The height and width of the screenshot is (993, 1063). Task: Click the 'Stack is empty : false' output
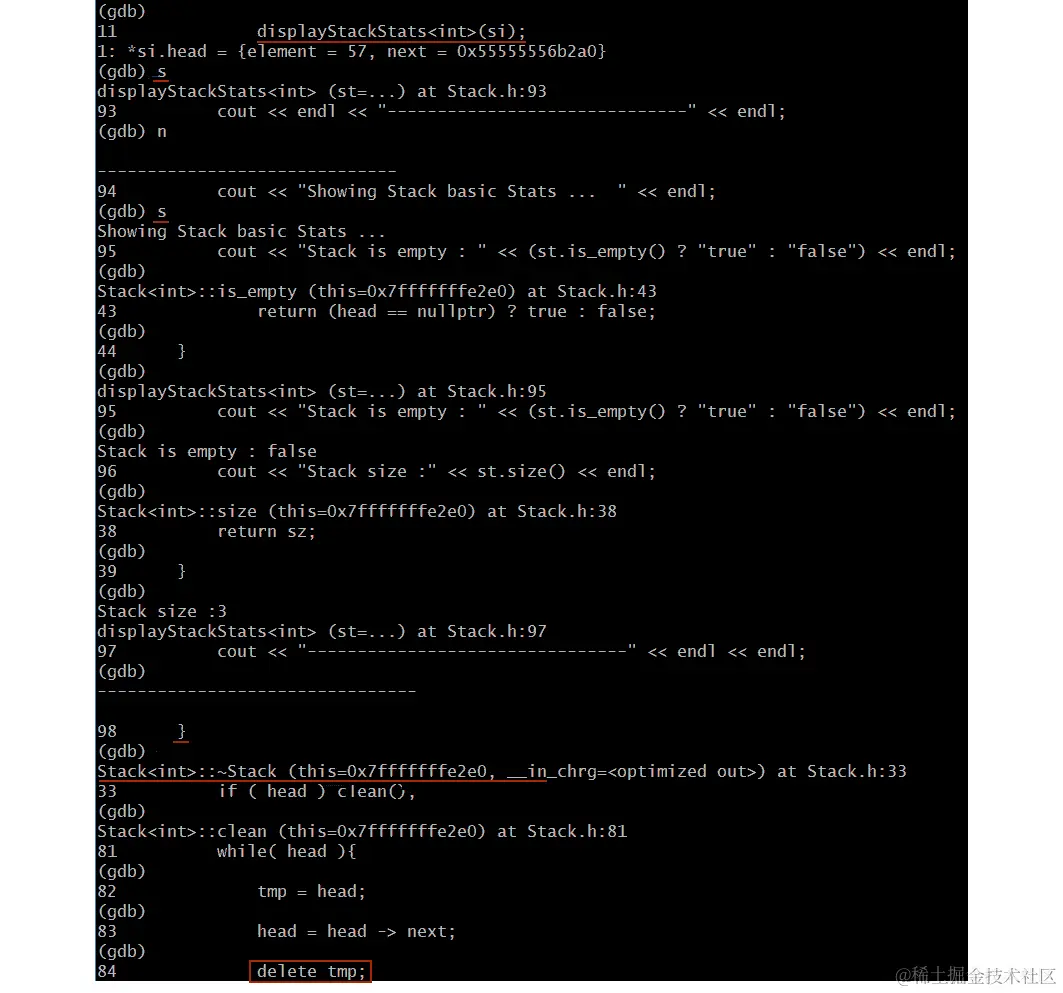(x=207, y=451)
